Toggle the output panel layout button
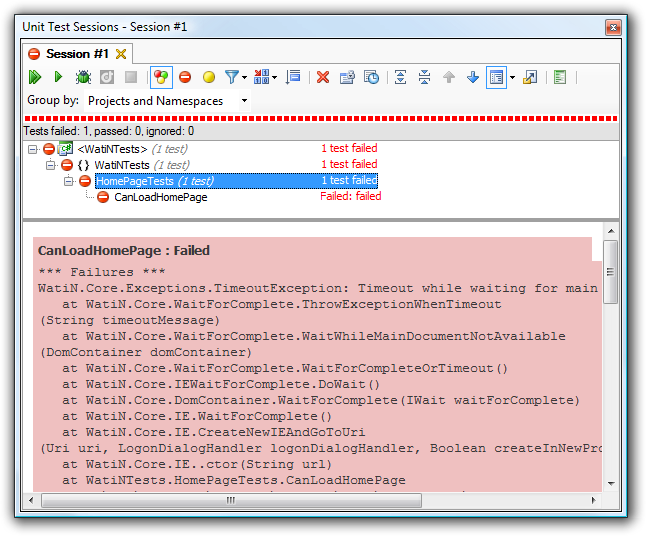Screen dimensions: 646x536 (x=496, y=77)
